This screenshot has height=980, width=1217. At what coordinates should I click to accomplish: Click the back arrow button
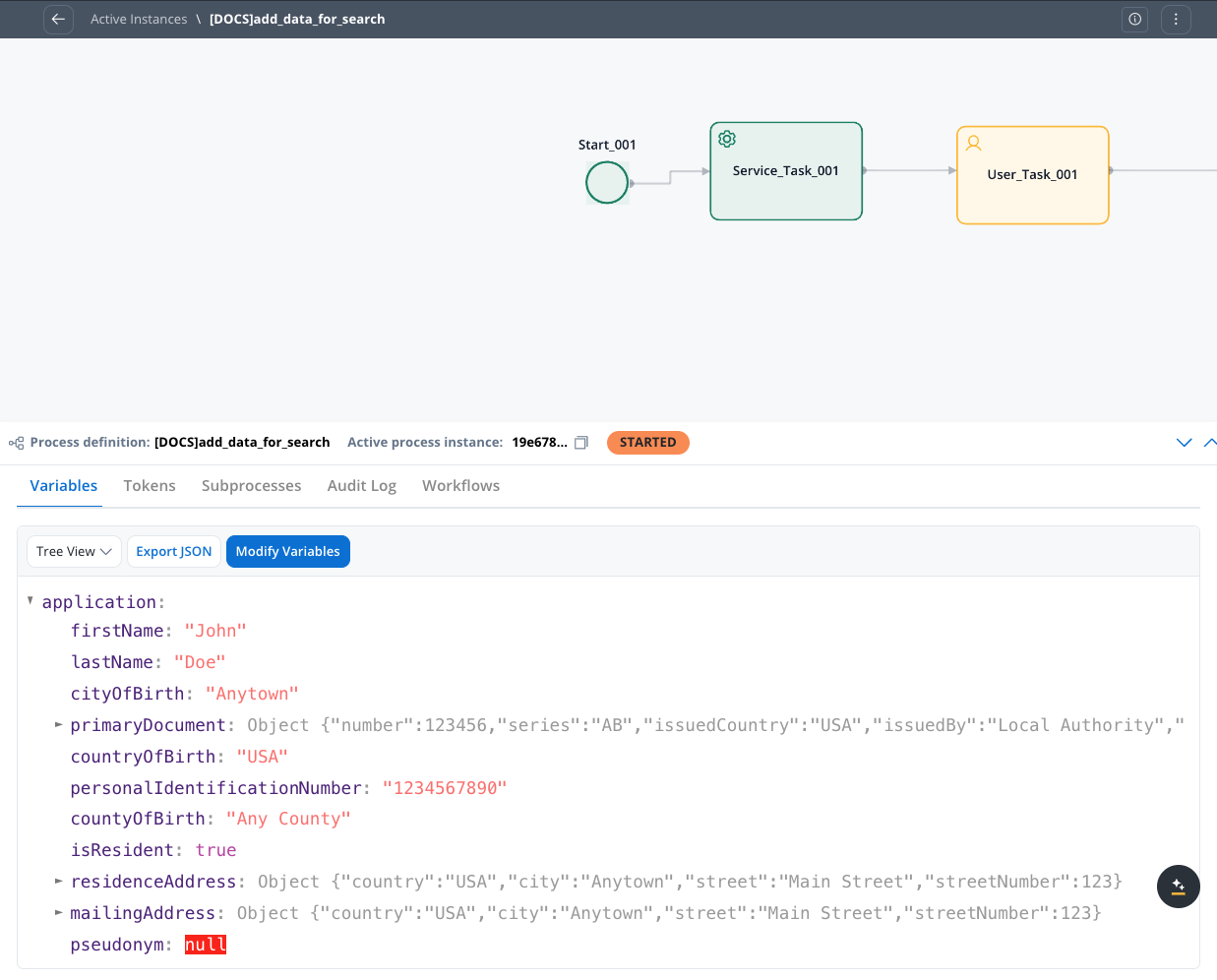(58, 19)
